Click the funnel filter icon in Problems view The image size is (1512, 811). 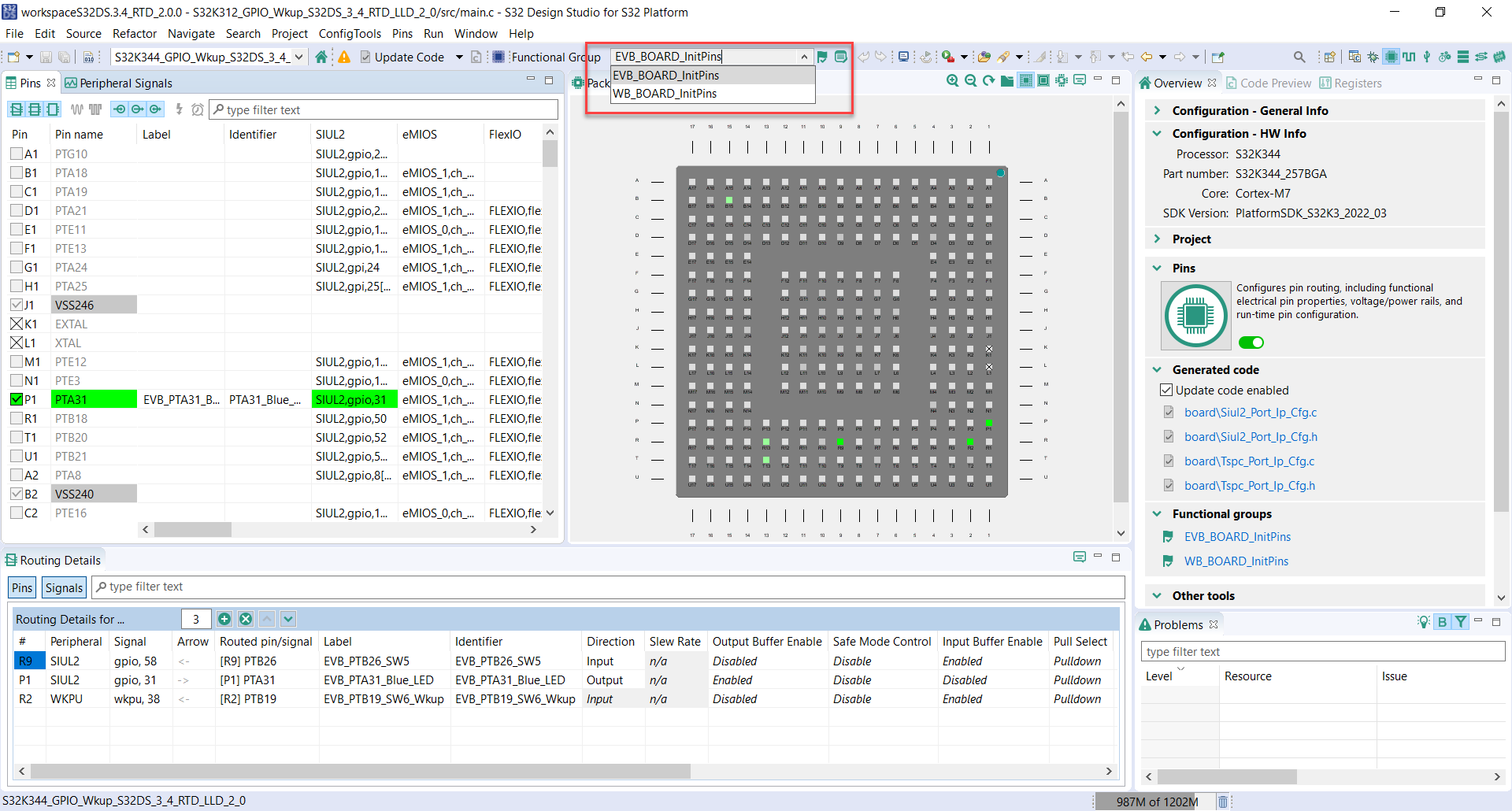(x=1461, y=622)
